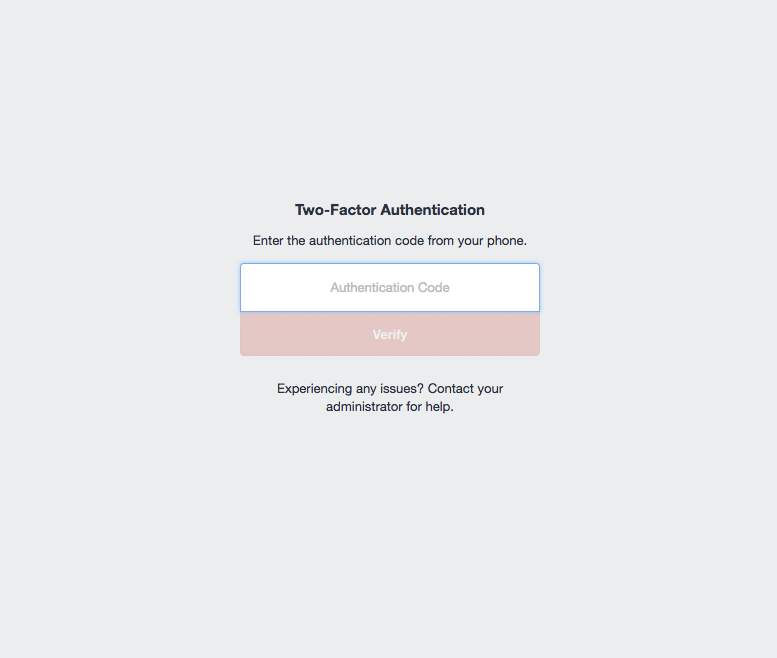Click 'for help.' at end of help message

point(430,407)
